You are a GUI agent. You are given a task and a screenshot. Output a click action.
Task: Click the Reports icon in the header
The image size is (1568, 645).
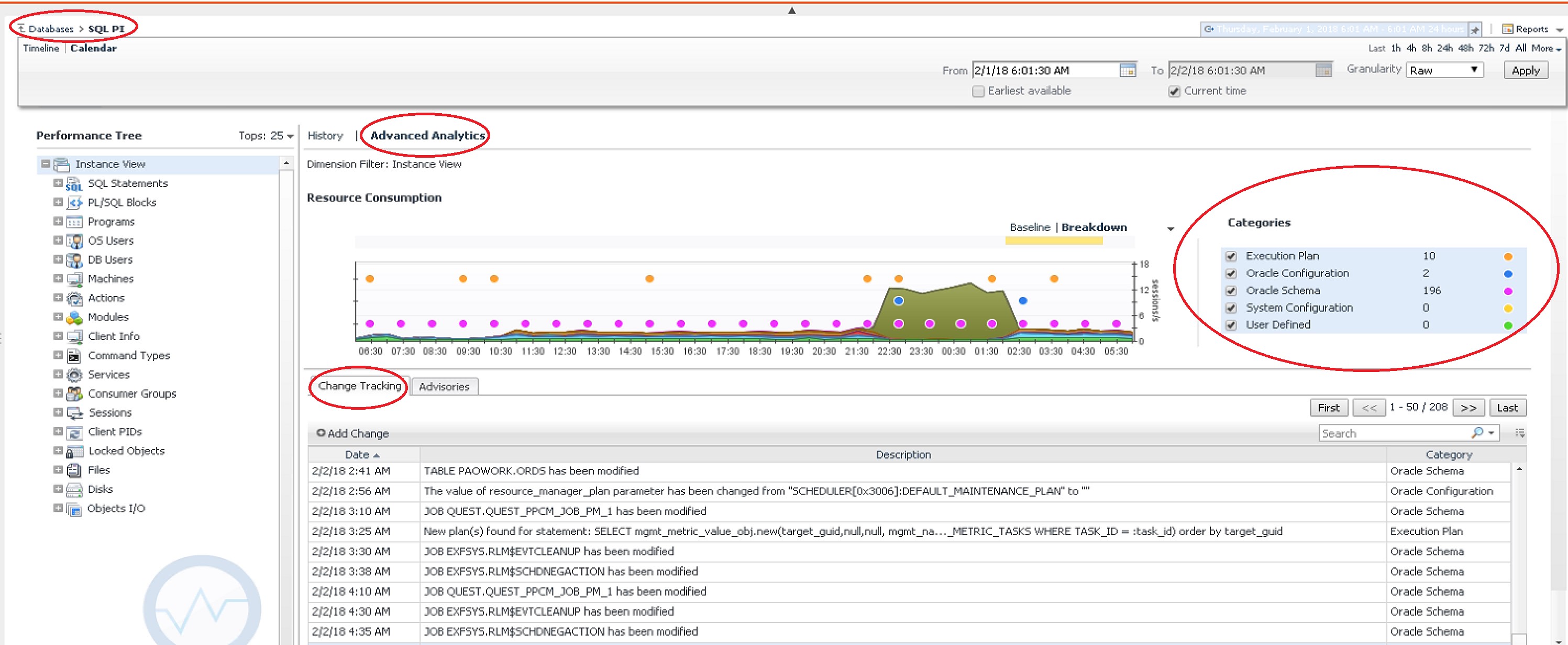pyautogui.click(x=1508, y=29)
